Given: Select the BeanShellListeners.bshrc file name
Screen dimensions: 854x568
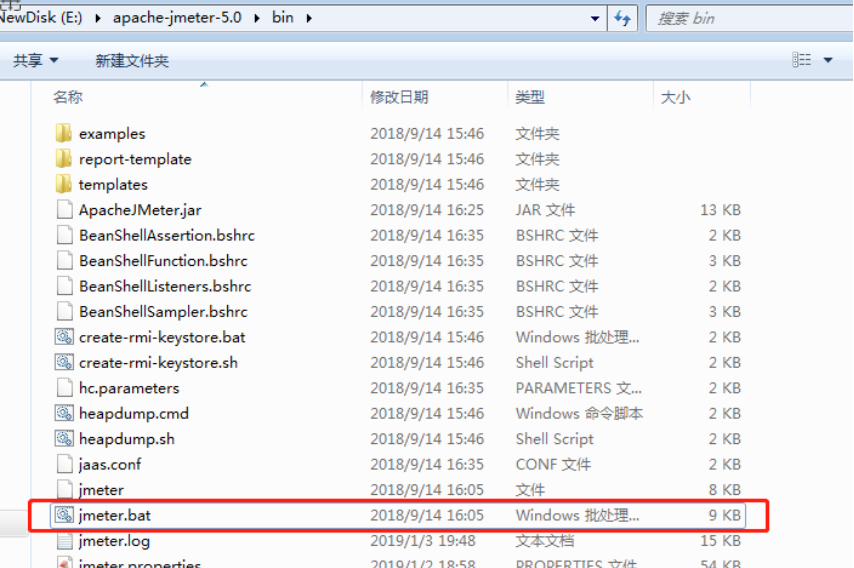Looking at the screenshot, I should tap(165, 286).
